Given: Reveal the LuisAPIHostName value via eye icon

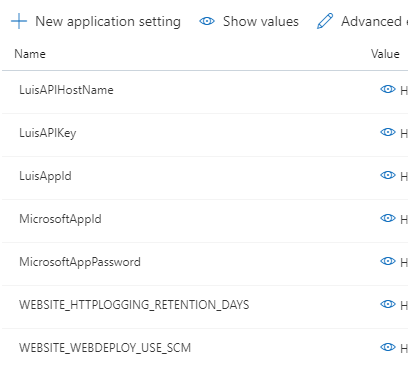Looking at the screenshot, I should point(388,89).
